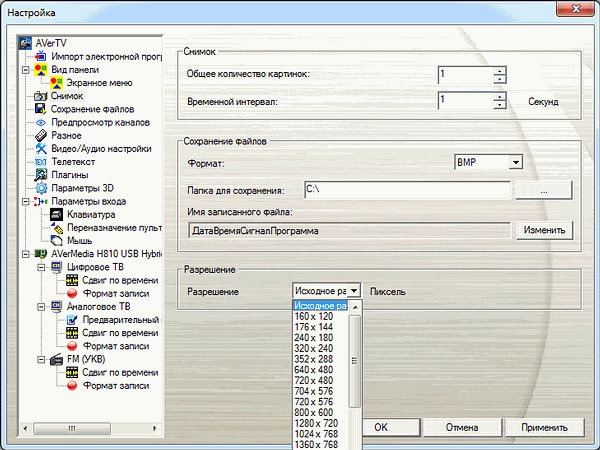Click the OK button

391,427
